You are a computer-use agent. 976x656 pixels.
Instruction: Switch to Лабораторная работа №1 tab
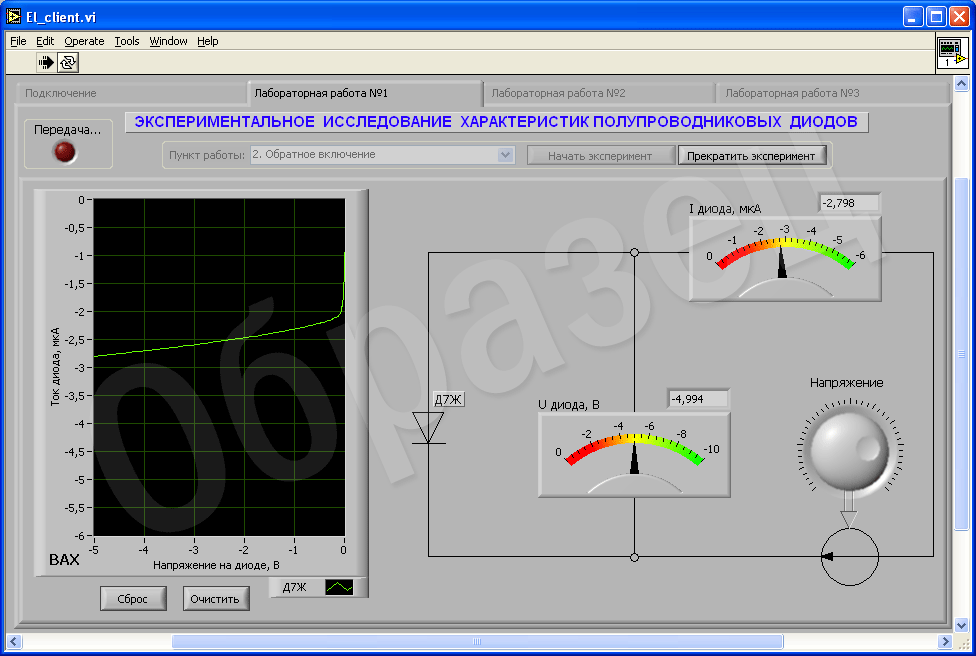tap(365, 93)
